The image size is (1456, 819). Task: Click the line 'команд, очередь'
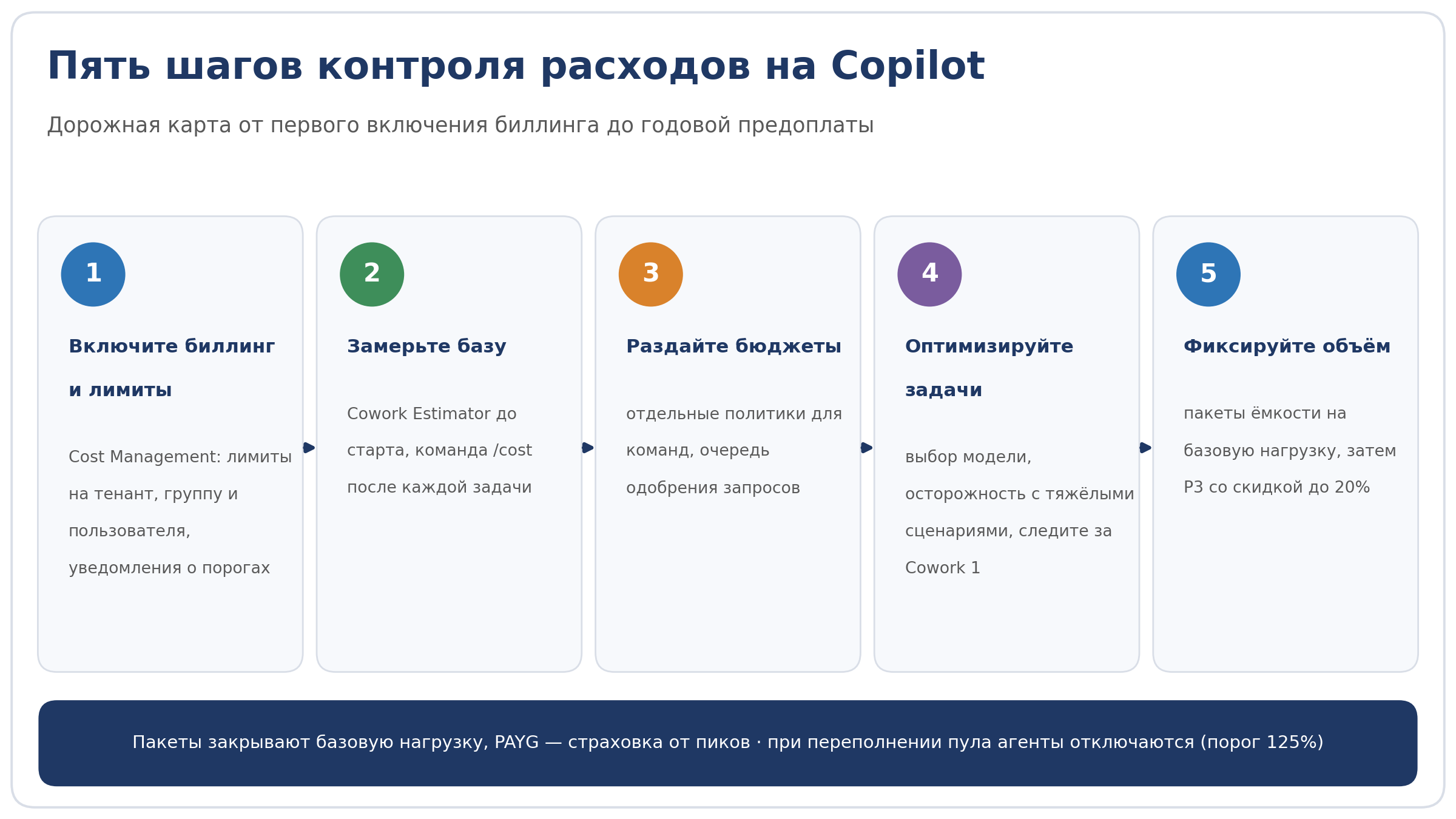698,451
